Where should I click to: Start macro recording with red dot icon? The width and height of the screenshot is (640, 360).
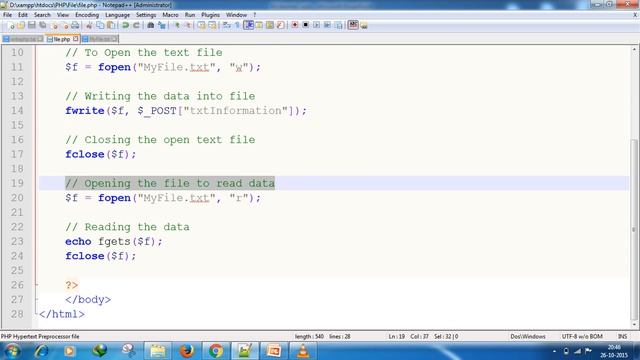pos(295,25)
